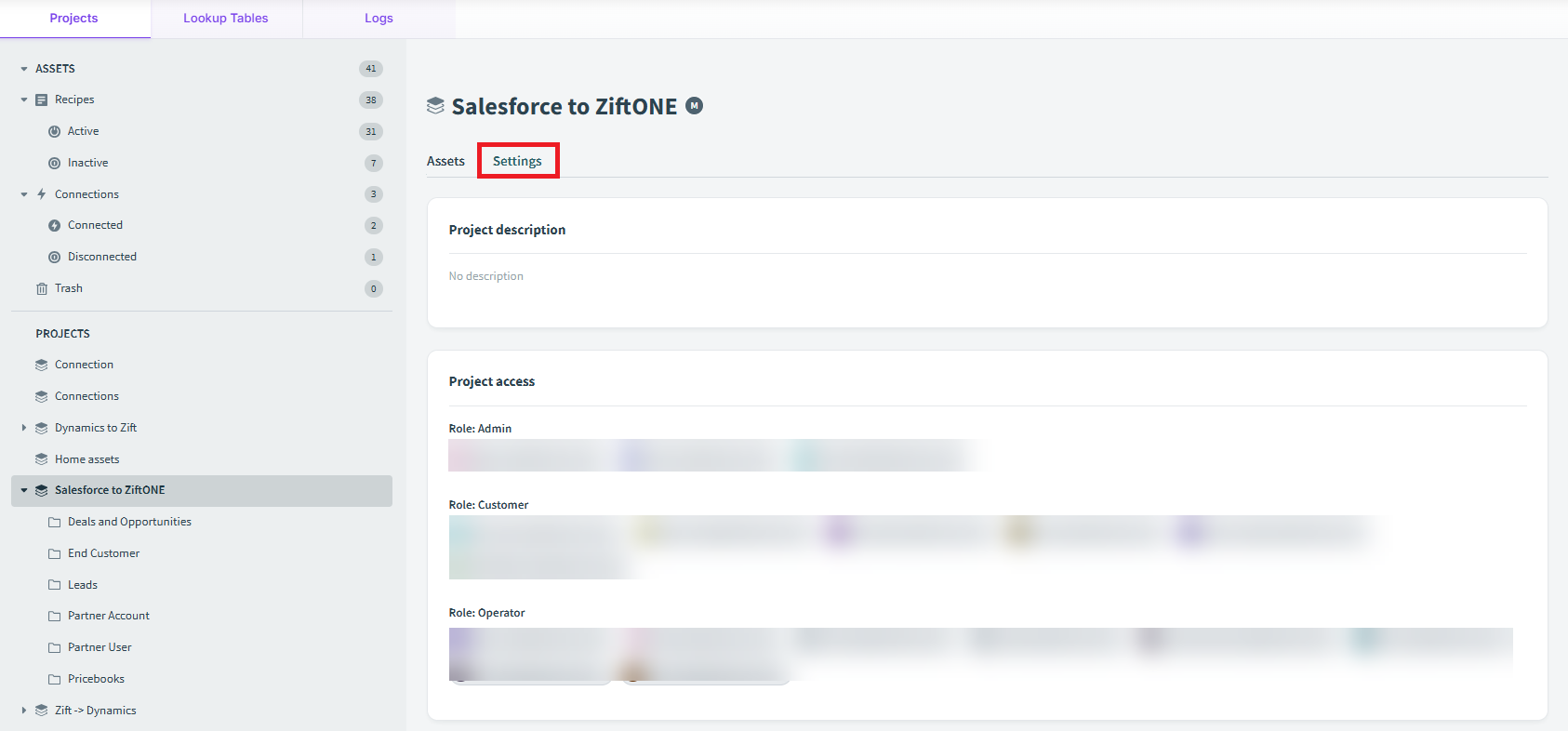Switch to the Lookup Tables tab
The image size is (1568, 731).
[x=226, y=19]
